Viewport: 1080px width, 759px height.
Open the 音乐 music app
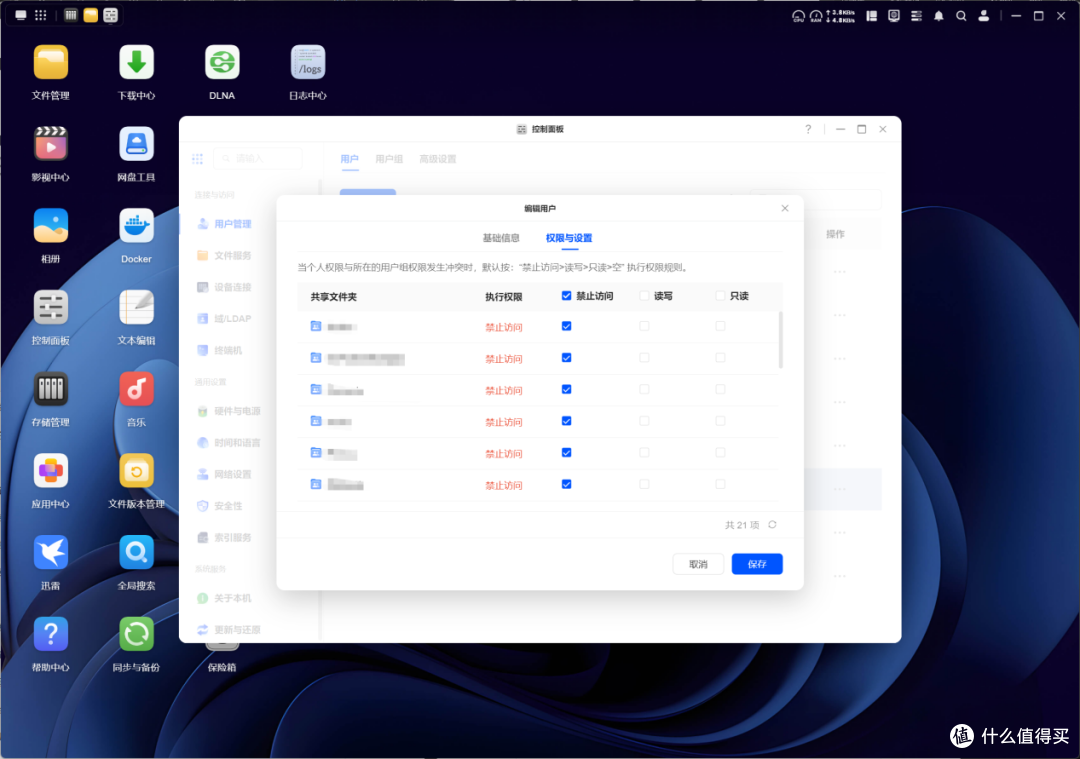(136, 389)
